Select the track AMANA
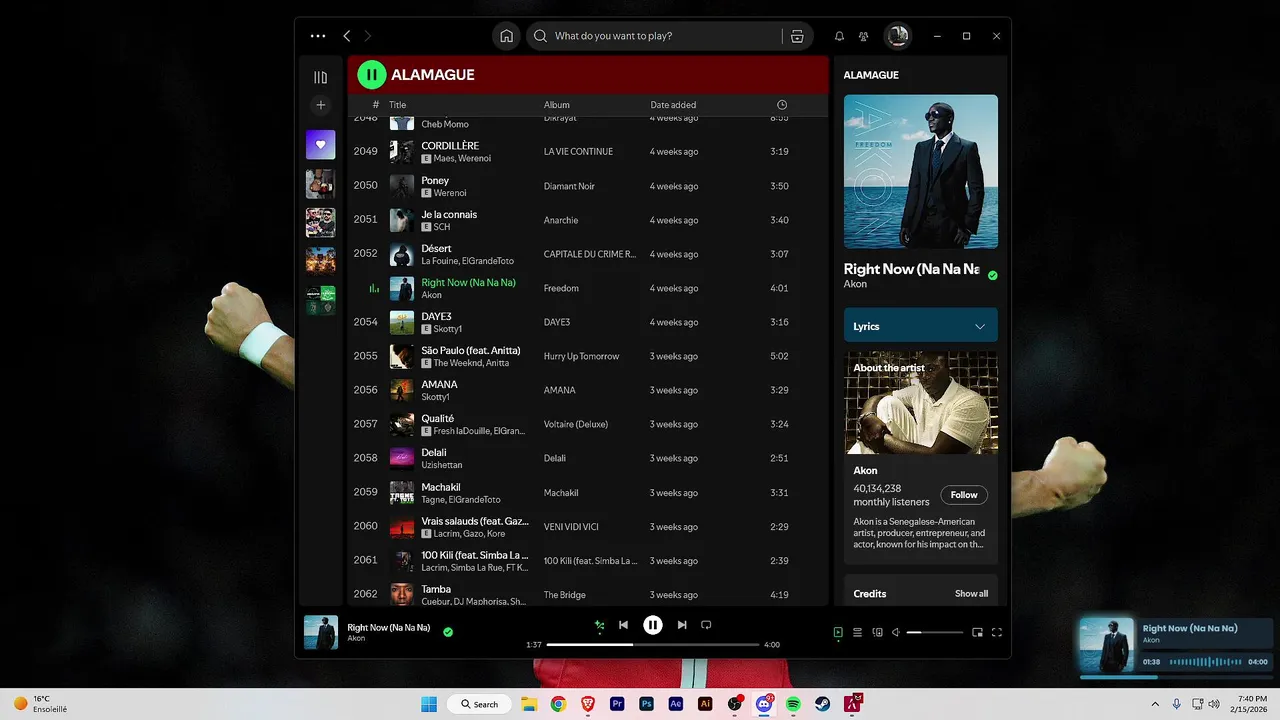Image resolution: width=1280 pixels, height=720 pixels. (x=588, y=390)
